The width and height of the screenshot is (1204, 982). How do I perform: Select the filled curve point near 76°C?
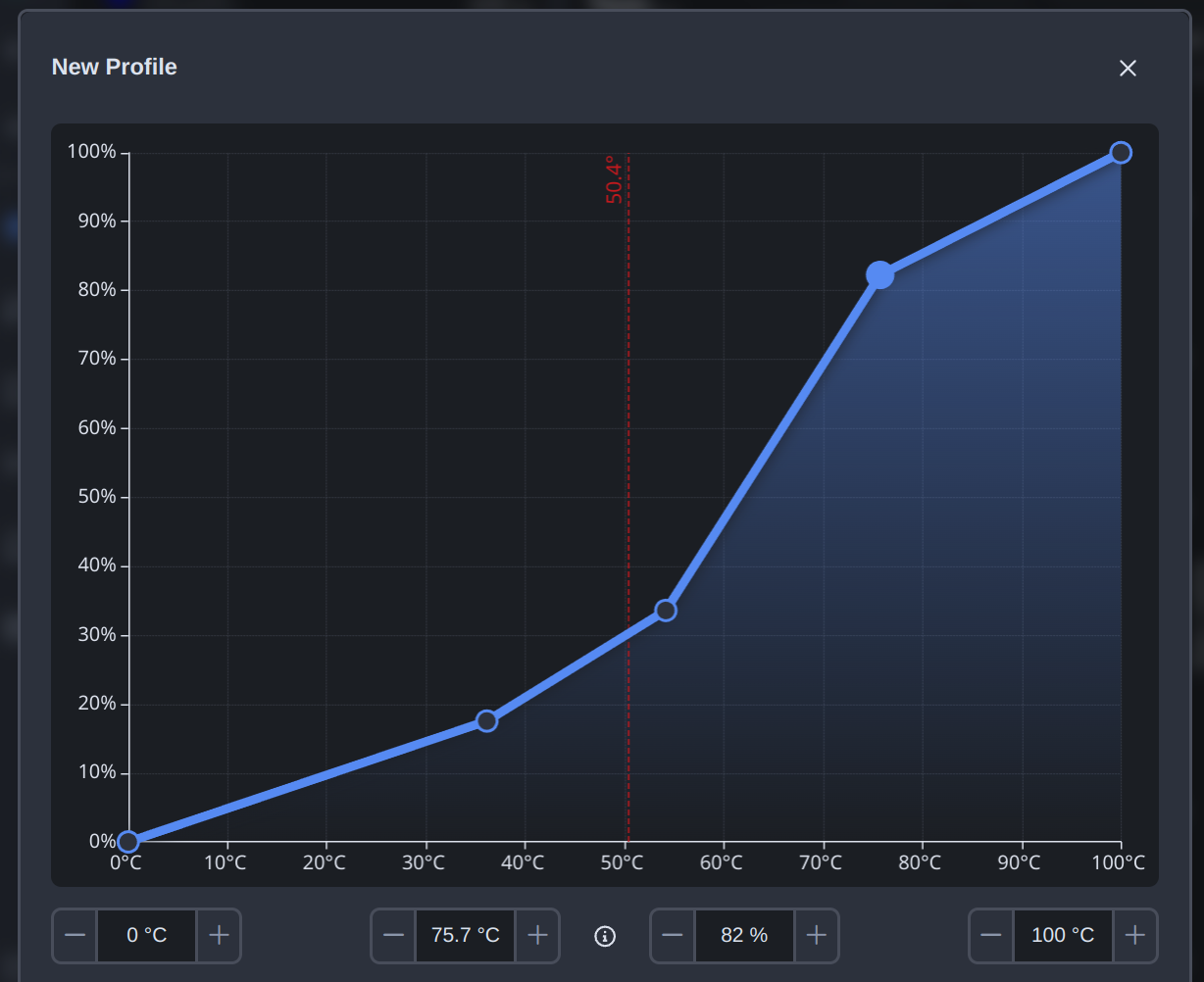coord(879,275)
